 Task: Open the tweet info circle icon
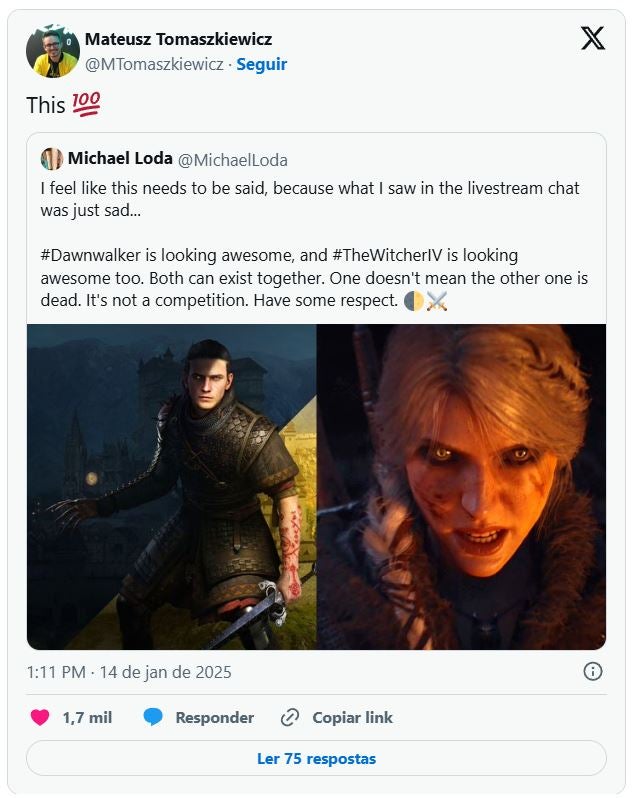[x=592, y=671]
